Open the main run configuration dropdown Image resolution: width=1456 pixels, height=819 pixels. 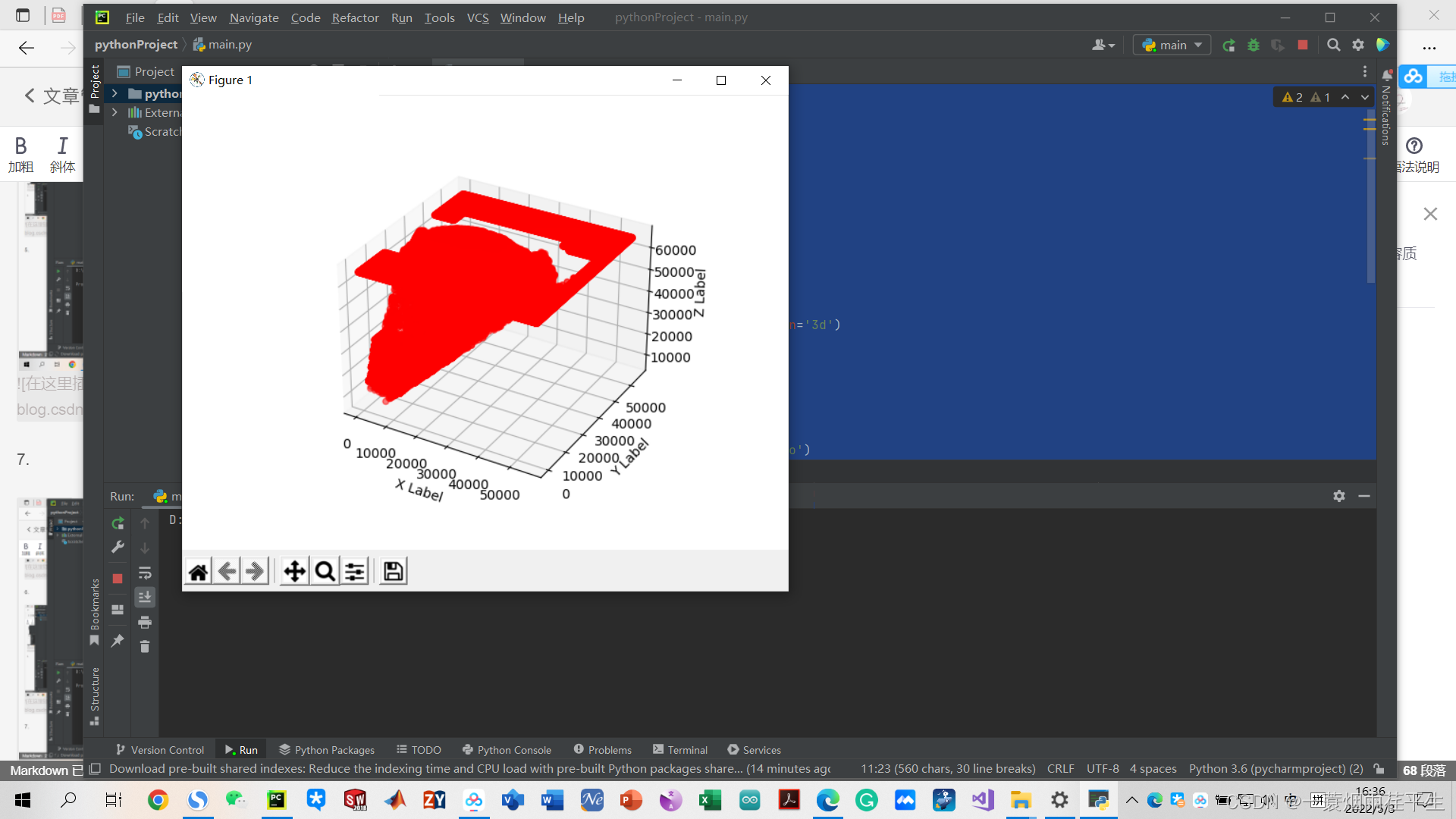[x=1172, y=45]
